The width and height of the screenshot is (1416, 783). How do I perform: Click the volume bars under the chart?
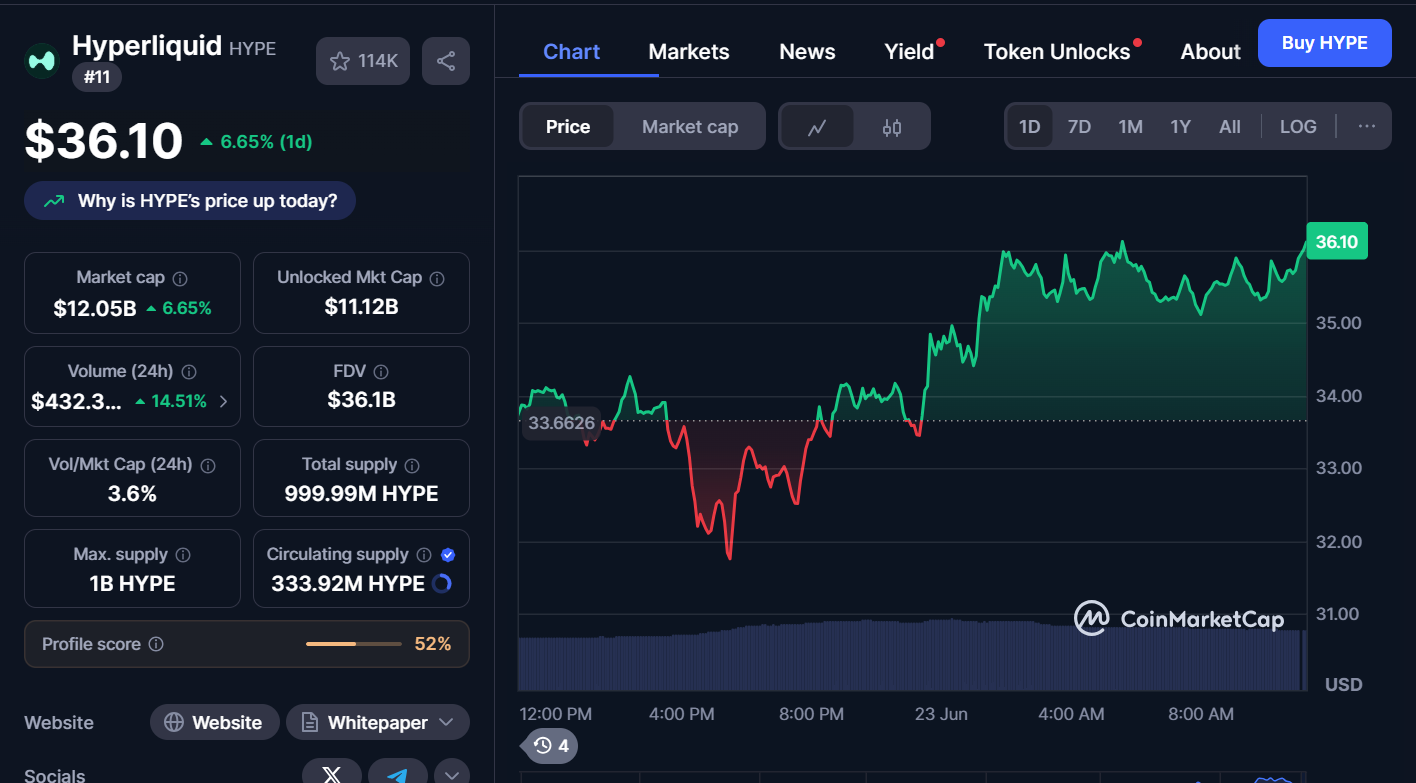(911, 655)
